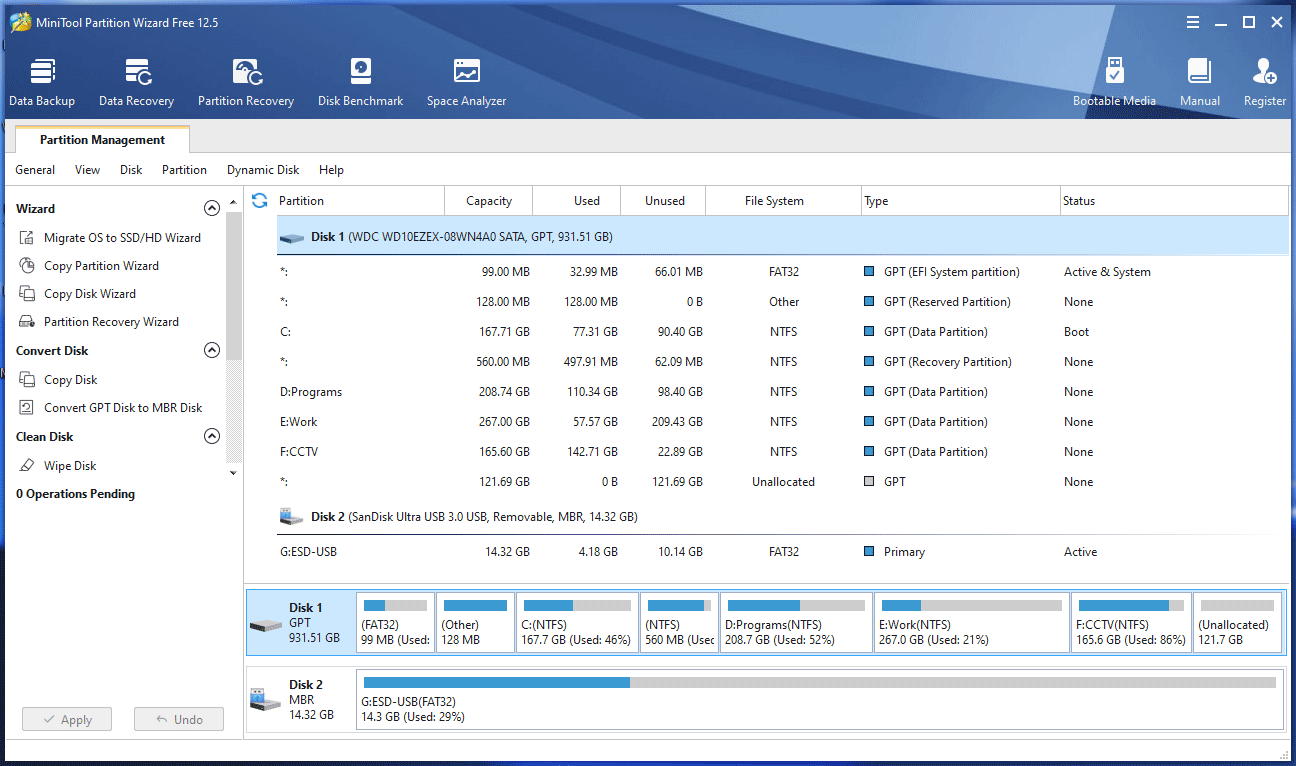Collapse the Wizard section
The width and height of the screenshot is (1296, 766).
(x=211, y=209)
